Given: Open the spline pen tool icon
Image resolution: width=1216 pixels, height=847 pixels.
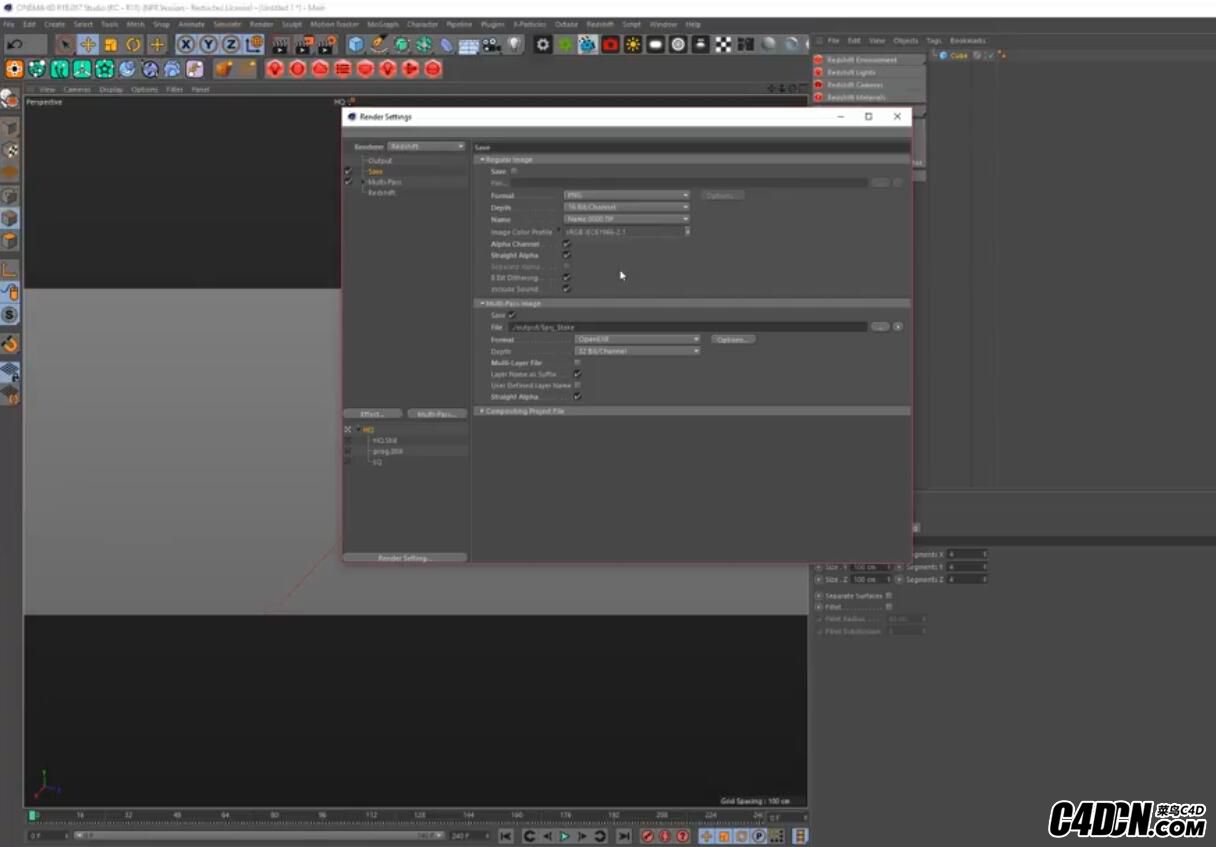Looking at the screenshot, I should 379,45.
